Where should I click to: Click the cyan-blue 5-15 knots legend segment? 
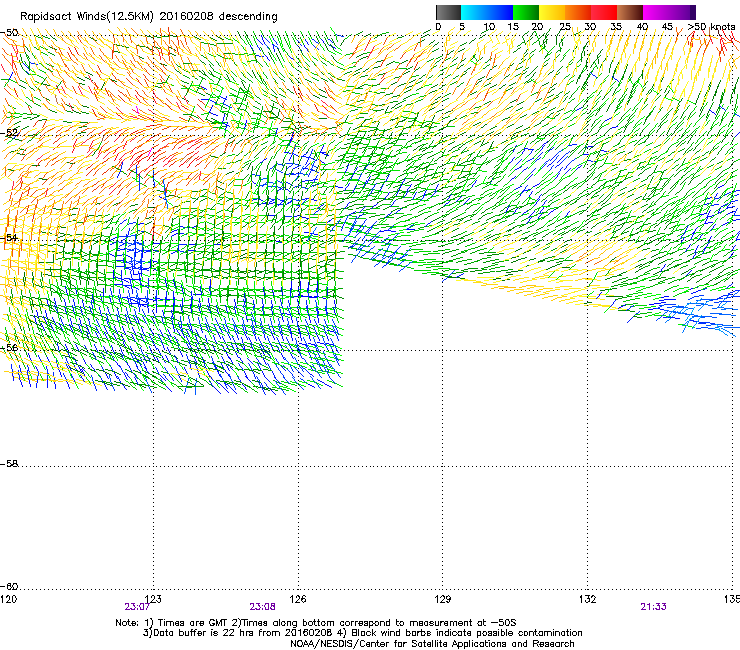coord(487,12)
